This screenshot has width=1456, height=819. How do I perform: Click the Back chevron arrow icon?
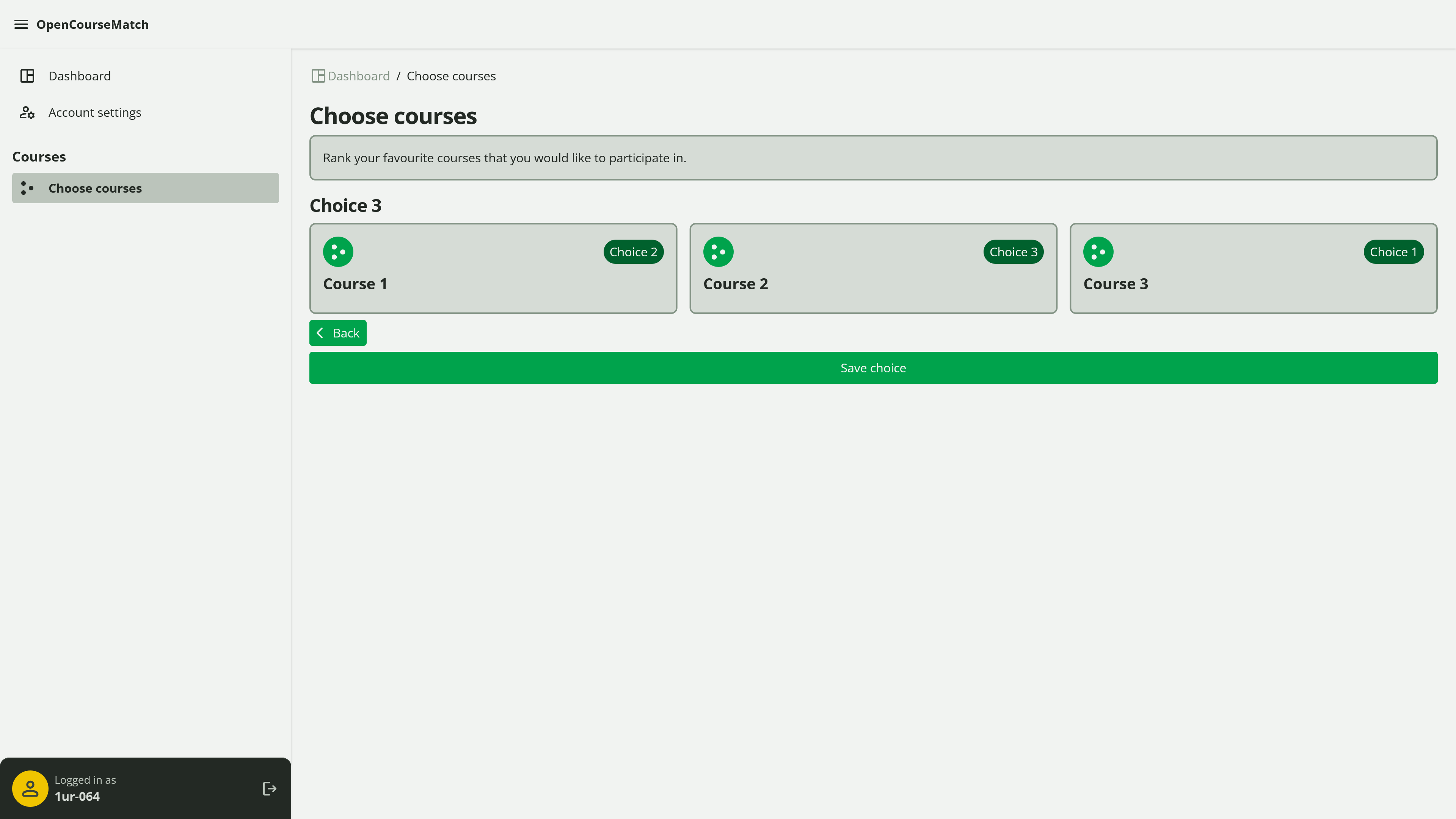[320, 333]
